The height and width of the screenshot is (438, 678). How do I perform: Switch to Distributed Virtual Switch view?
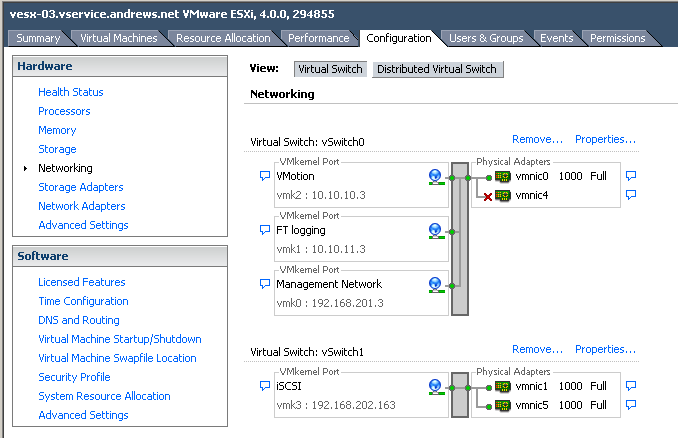click(437, 69)
